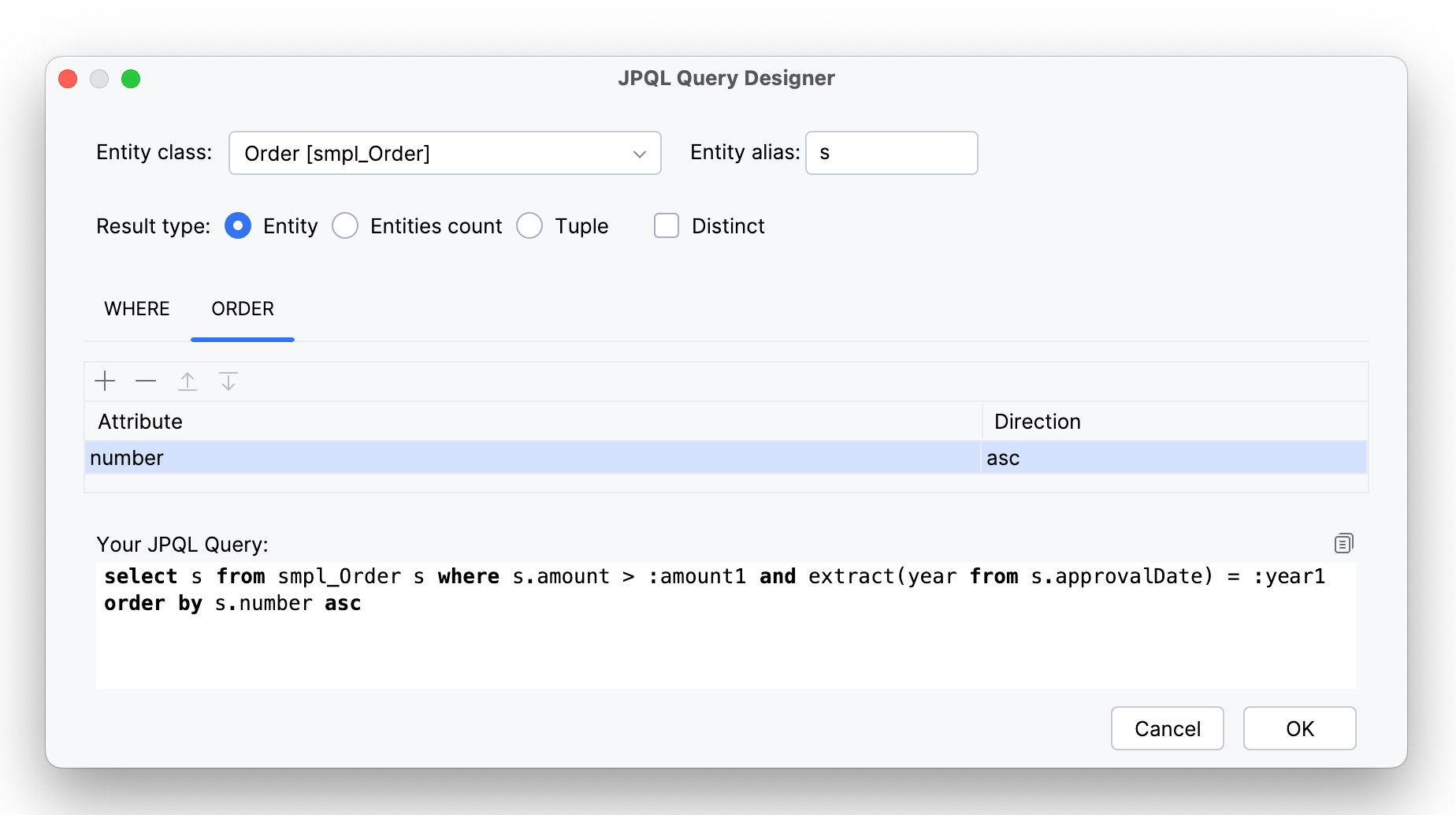The height and width of the screenshot is (815, 1456).
Task: Move the attribute up with arrow icon
Action: point(188,381)
